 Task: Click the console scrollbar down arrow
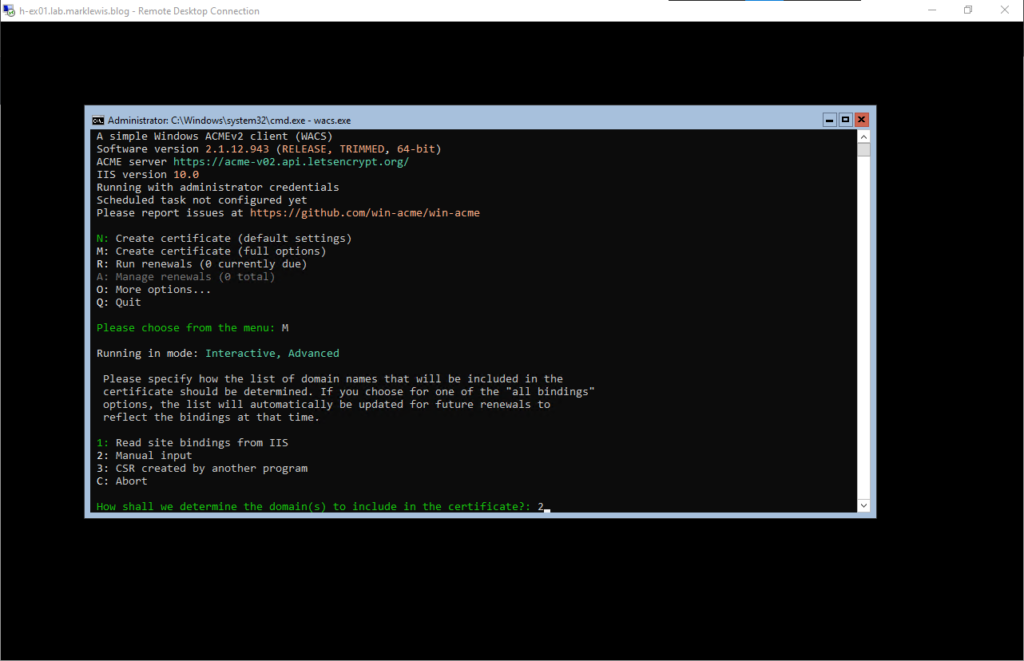pos(863,506)
